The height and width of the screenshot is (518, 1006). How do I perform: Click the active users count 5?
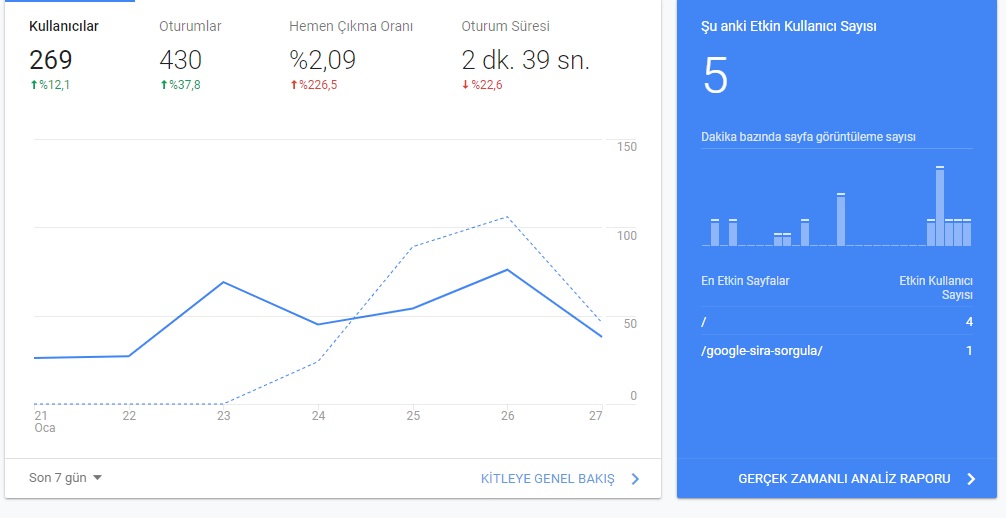click(x=716, y=76)
